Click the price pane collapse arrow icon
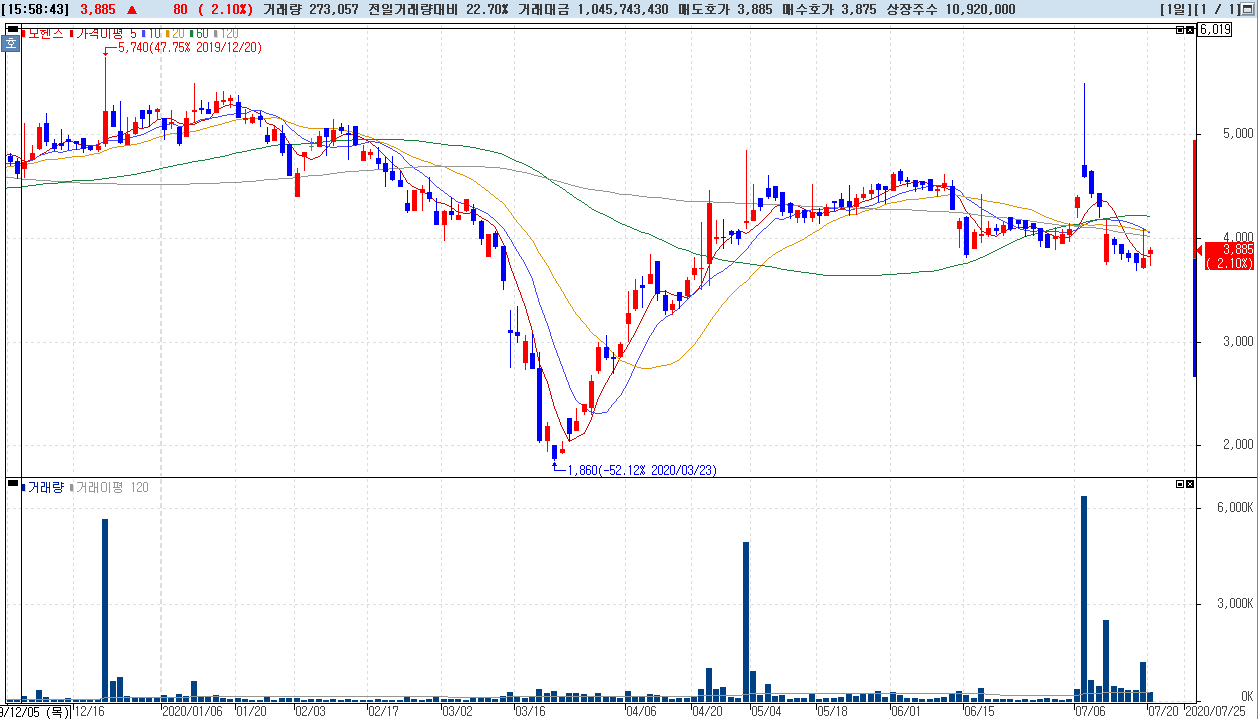The image size is (1259, 719). 1190,31
